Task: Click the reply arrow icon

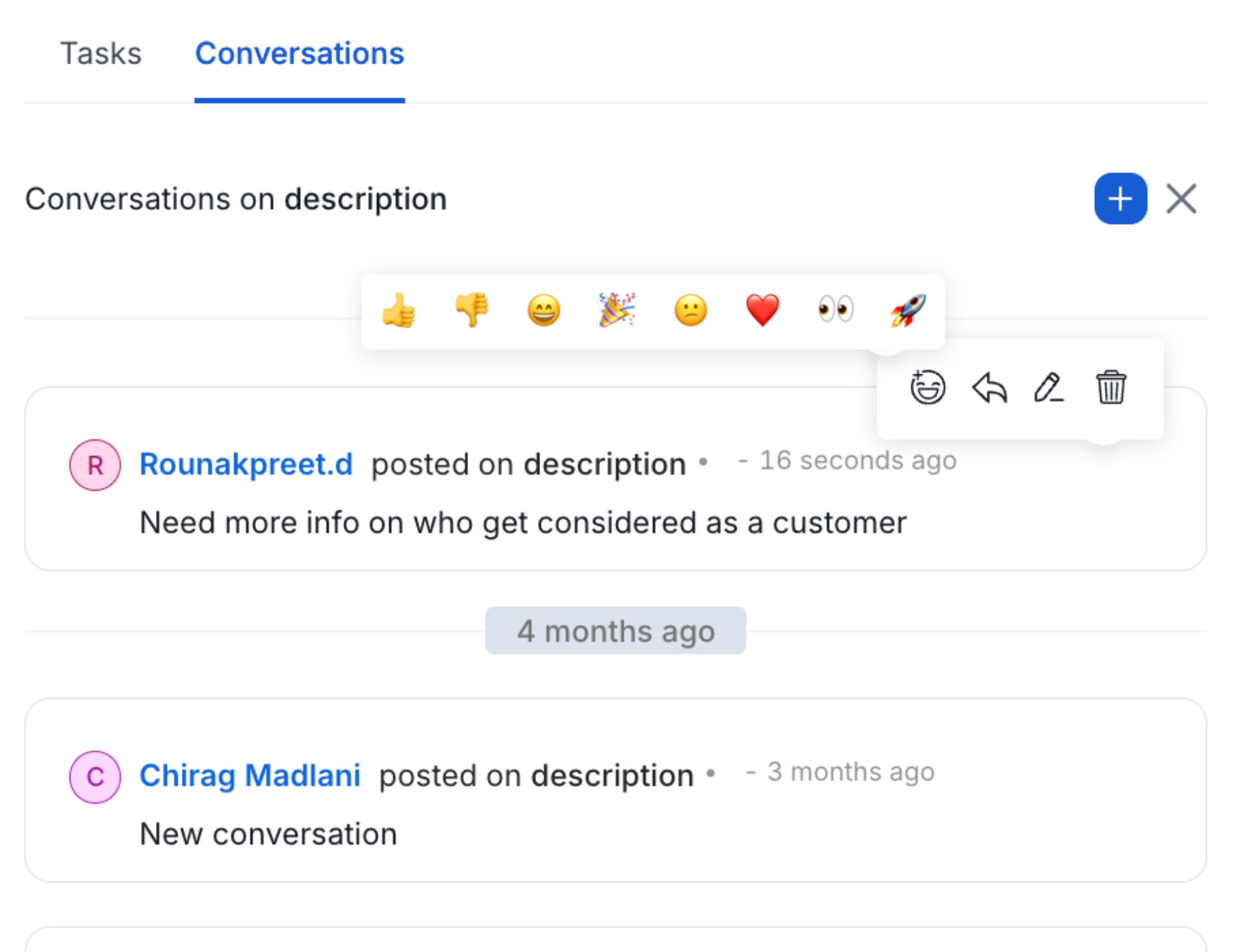Action: (x=989, y=388)
